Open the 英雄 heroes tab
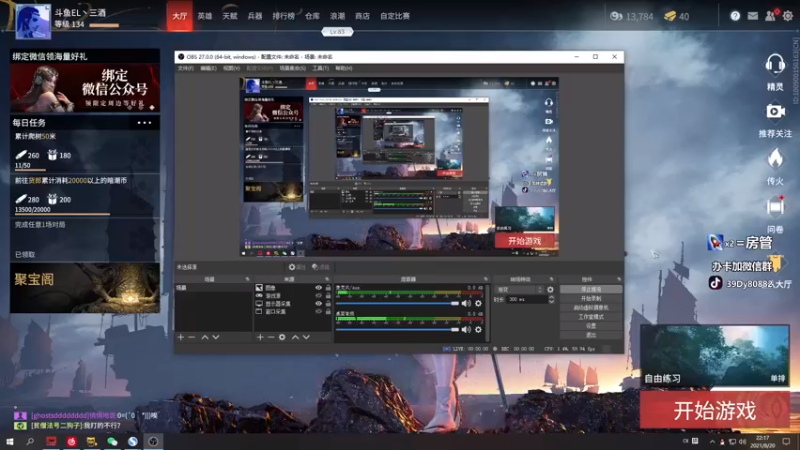 click(205, 16)
